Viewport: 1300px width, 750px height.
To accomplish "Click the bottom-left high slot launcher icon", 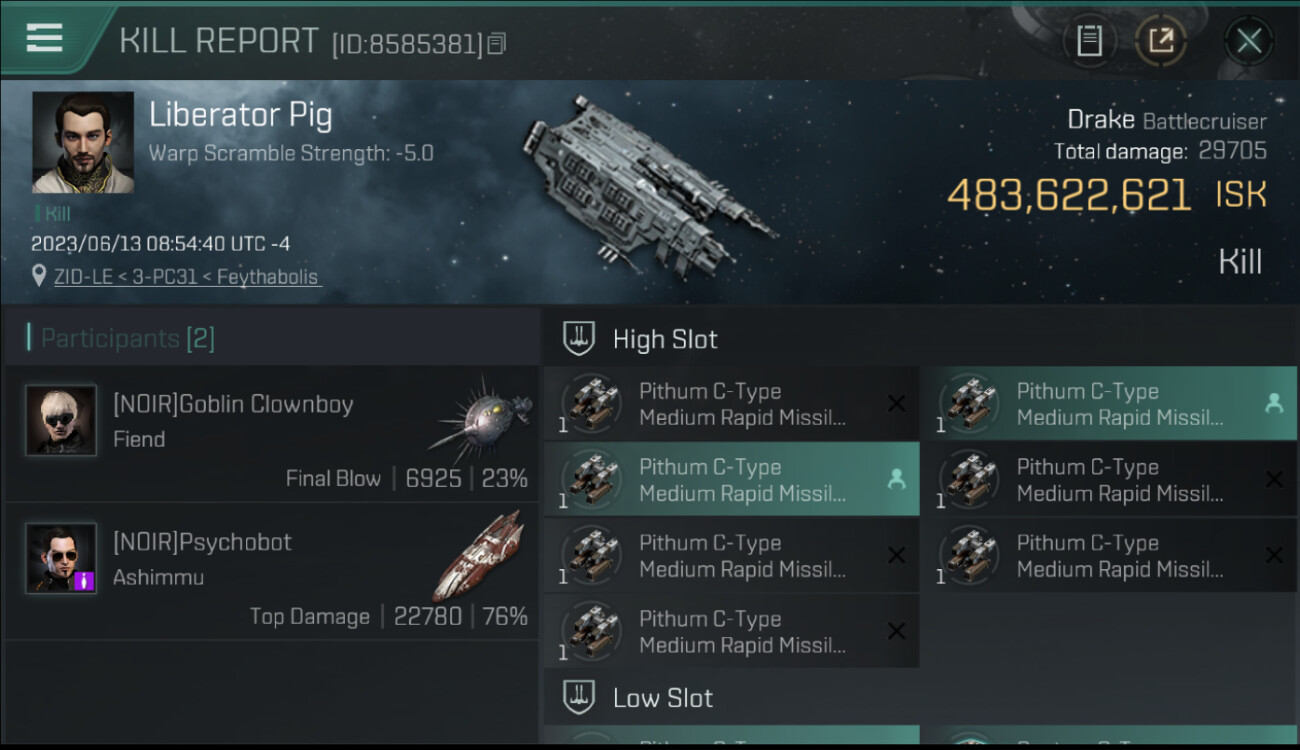I will tap(591, 631).
